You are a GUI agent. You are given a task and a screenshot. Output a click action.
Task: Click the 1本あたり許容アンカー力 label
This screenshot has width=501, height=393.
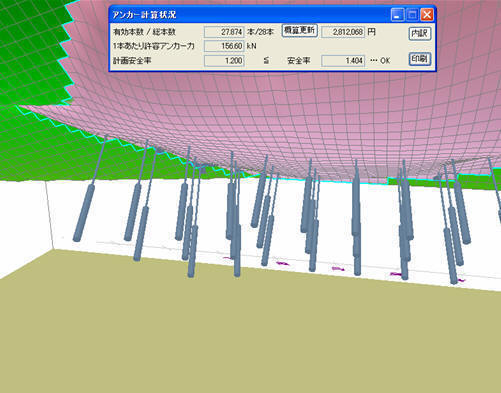coord(154,46)
